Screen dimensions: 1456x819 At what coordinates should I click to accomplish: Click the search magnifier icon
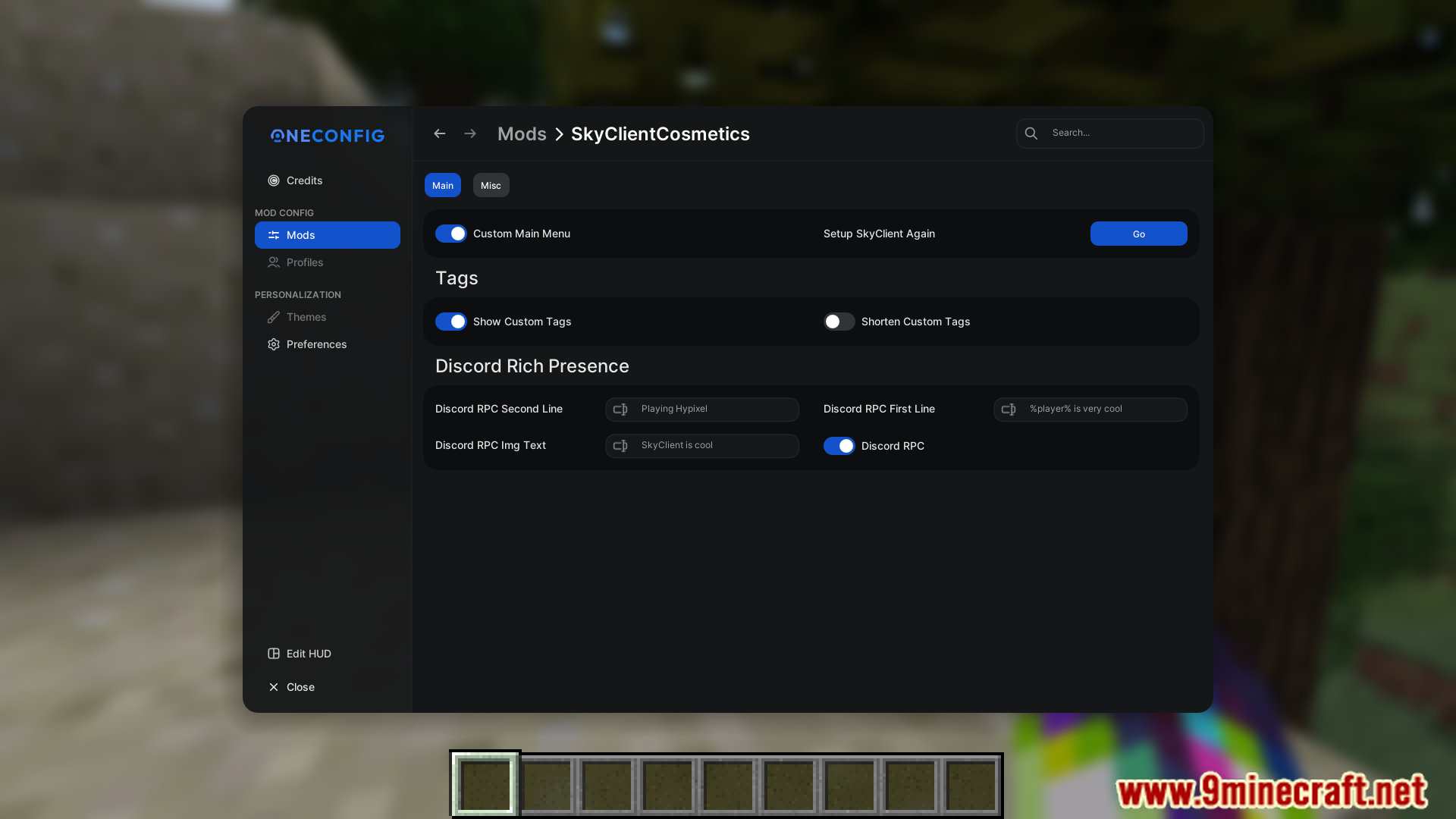tap(1031, 133)
